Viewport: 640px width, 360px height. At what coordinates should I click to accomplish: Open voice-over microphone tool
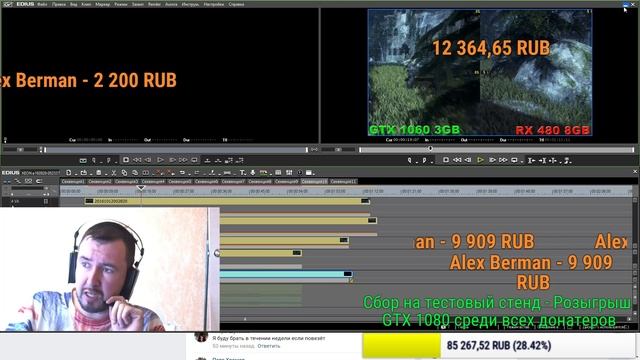coord(252,172)
